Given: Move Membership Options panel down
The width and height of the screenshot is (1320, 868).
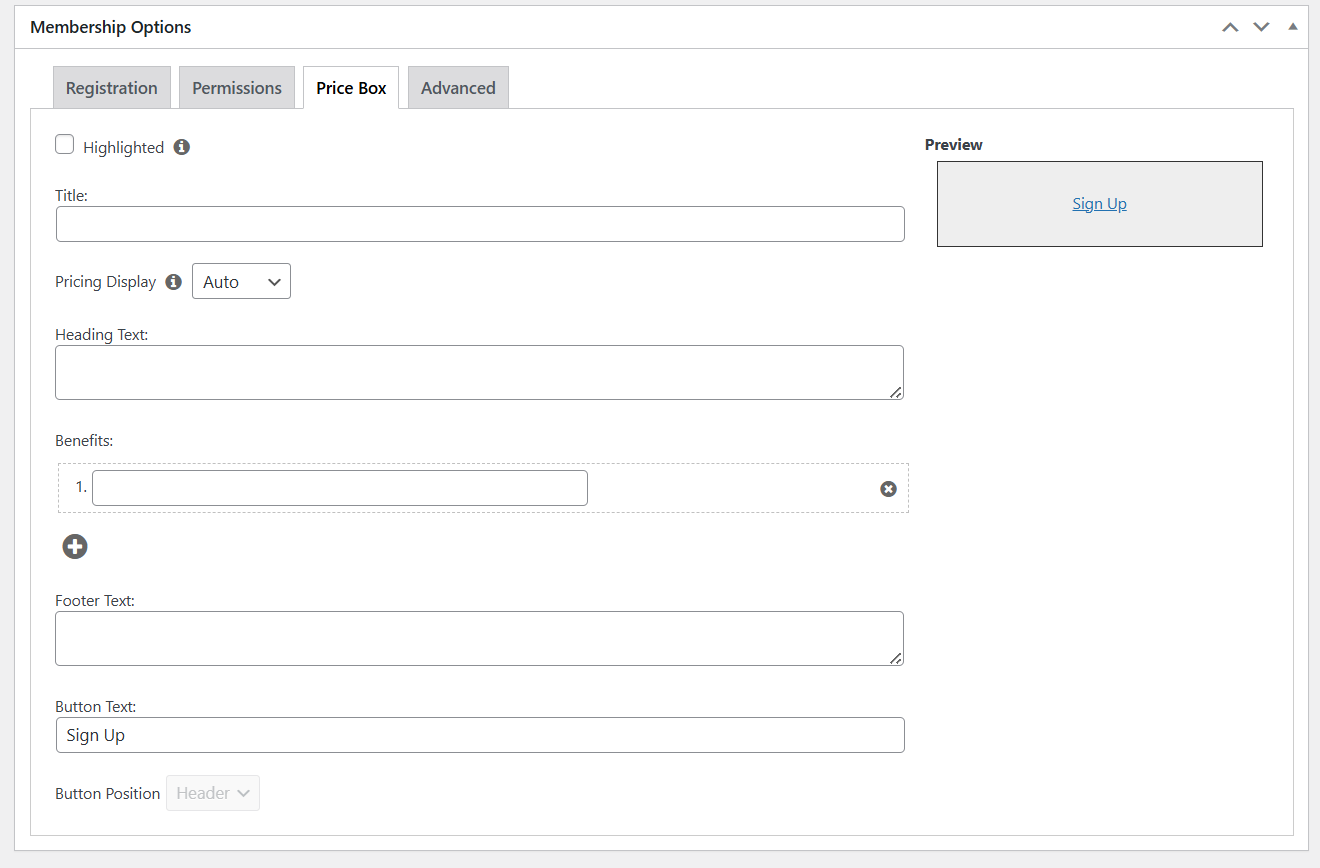Looking at the screenshot, I should tap(1261, 27).
